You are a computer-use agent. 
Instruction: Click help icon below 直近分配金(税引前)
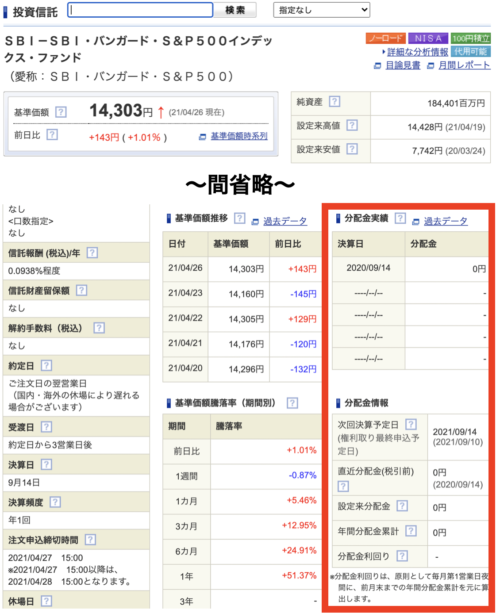click(343, 486)
